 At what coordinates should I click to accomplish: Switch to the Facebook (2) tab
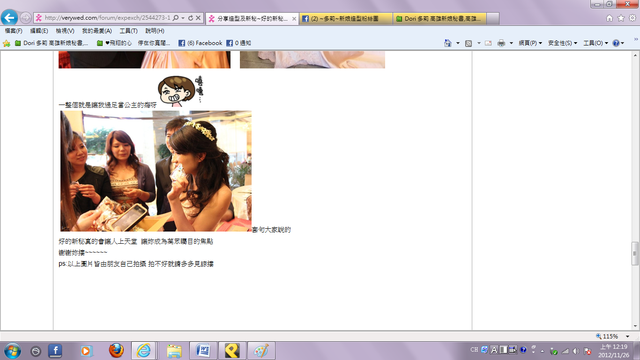click(x=346, y=19)
